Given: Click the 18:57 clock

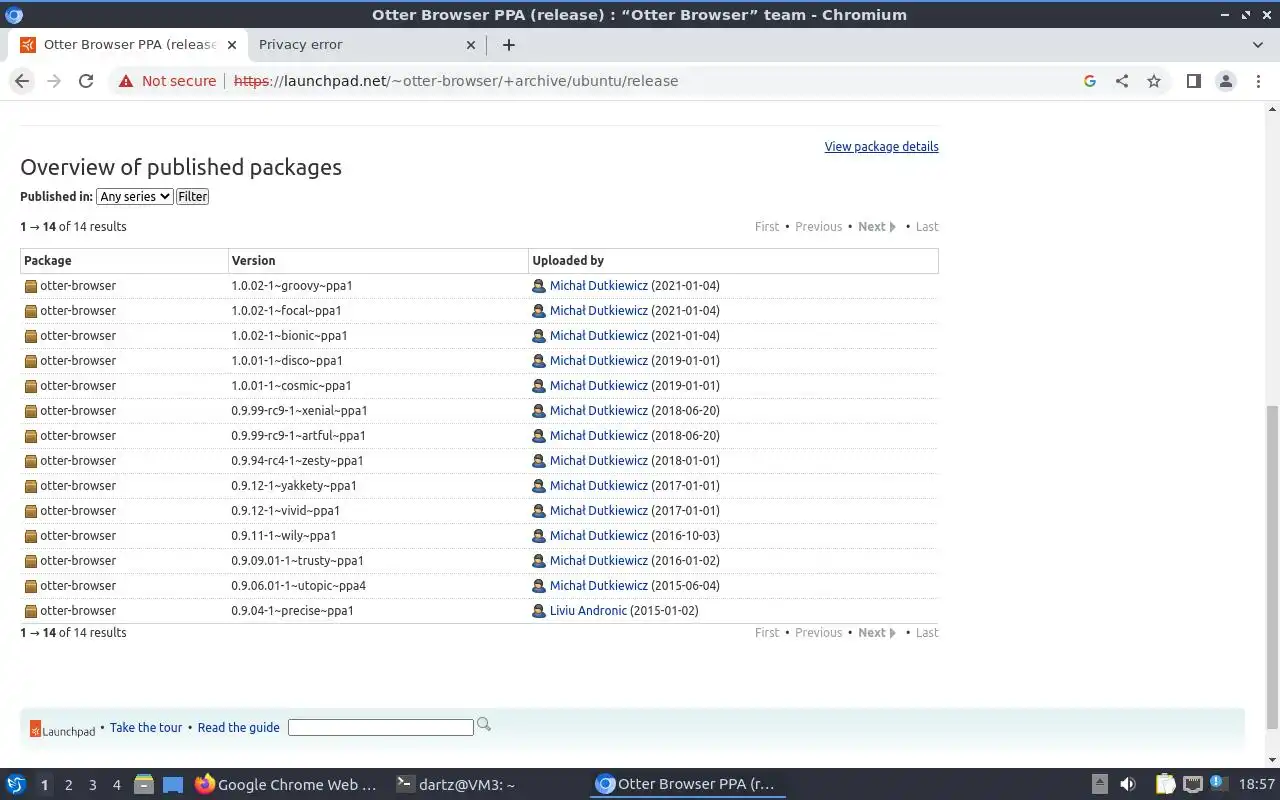Looking at the screenshot, I should pos(1257,784).
